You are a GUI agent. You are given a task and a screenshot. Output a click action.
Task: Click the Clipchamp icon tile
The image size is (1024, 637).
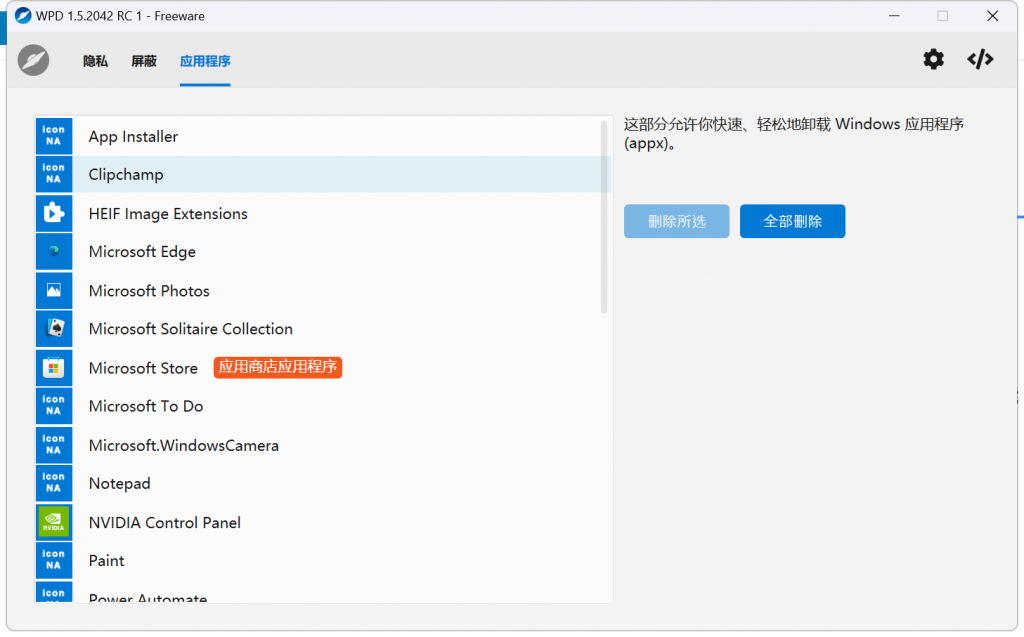pos(54,174)
